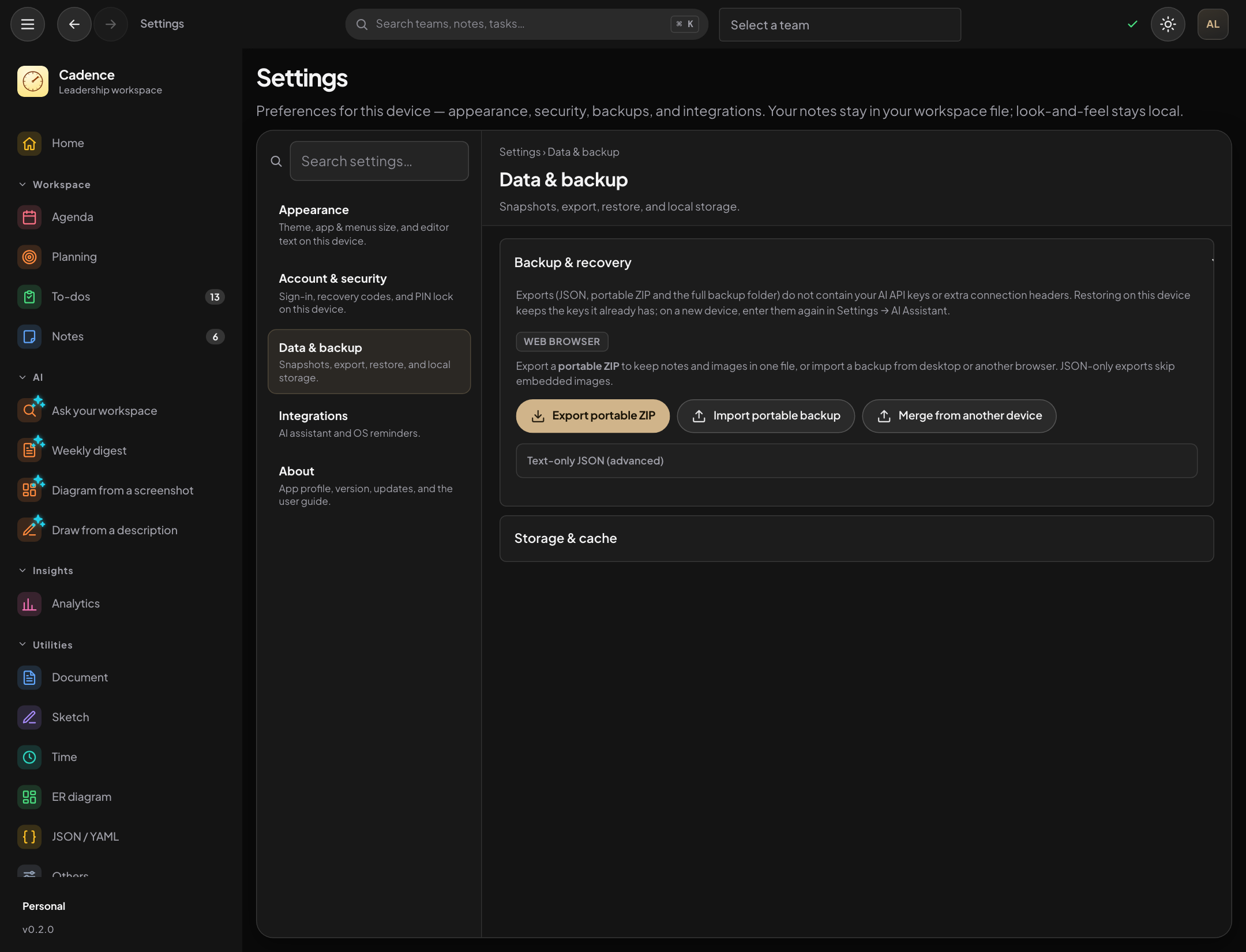Click the green sync checkmark icon
The width and height of the screenshot is (1246, 952).
tap(1132, 24)
